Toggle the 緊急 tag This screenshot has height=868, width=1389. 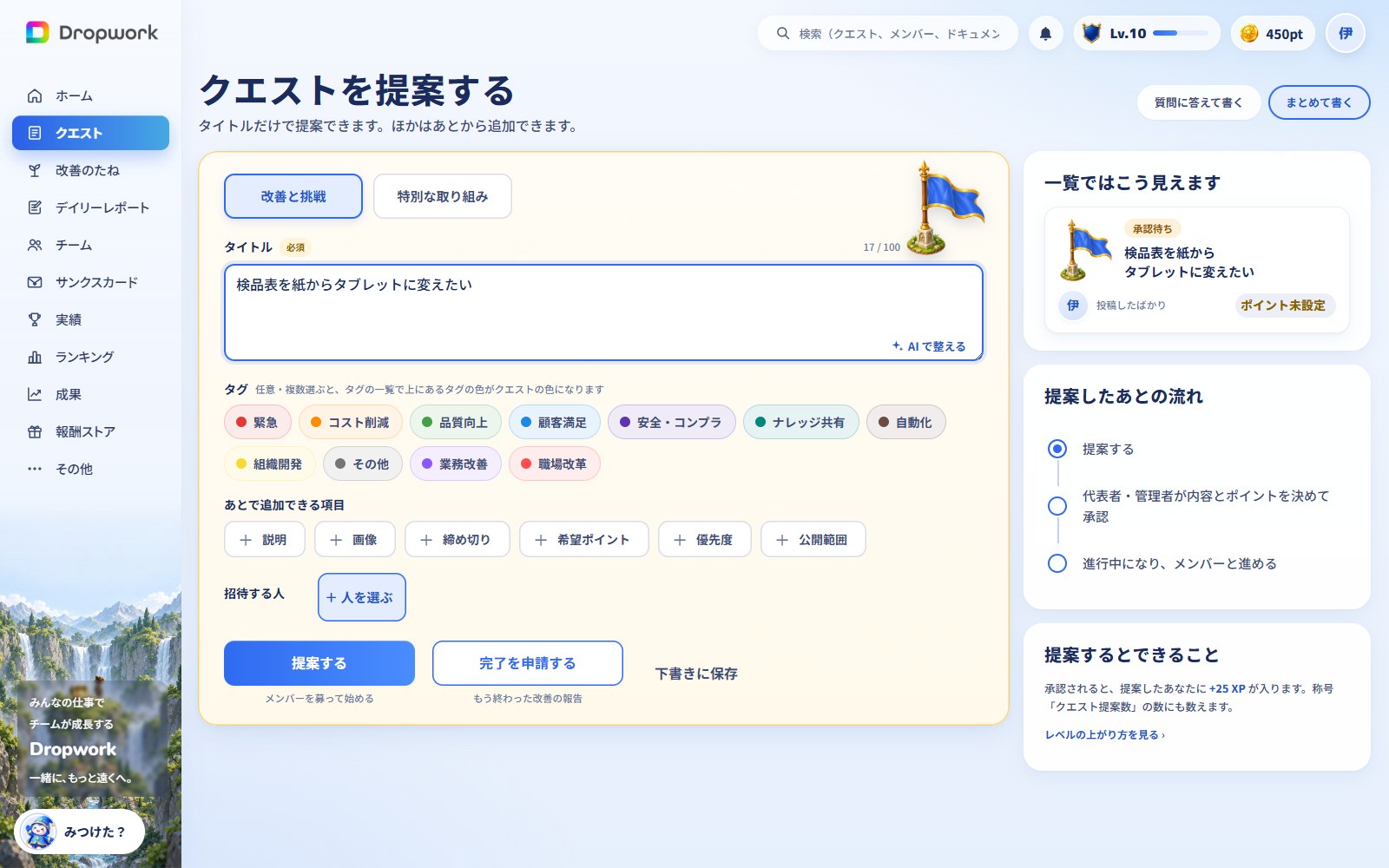[258, 422]
